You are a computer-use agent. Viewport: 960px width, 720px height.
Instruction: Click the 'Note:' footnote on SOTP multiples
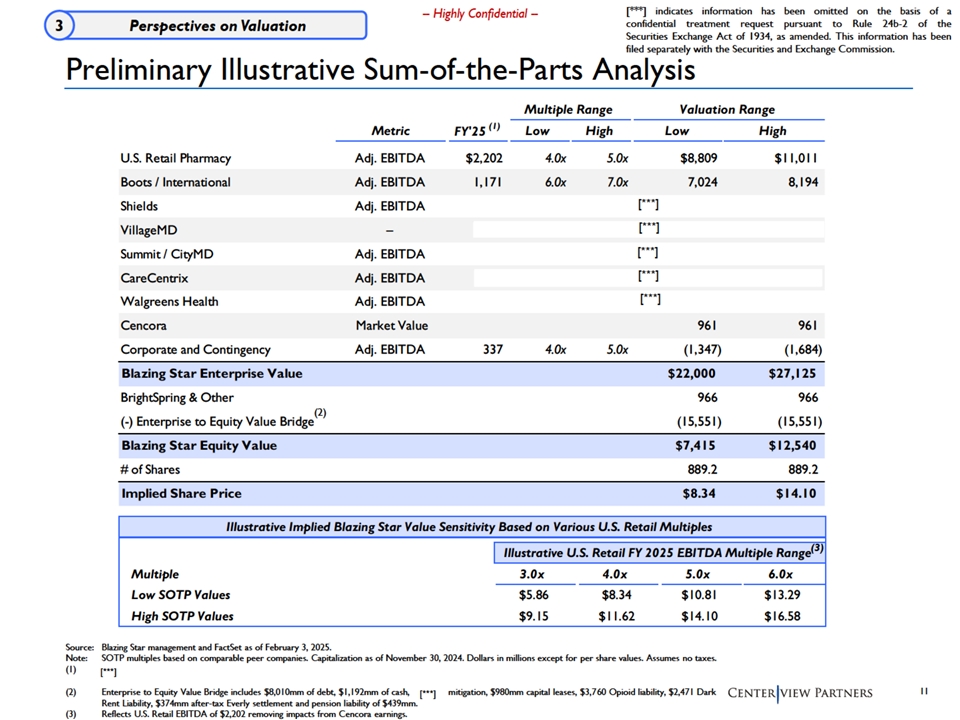tap(391, 658)
